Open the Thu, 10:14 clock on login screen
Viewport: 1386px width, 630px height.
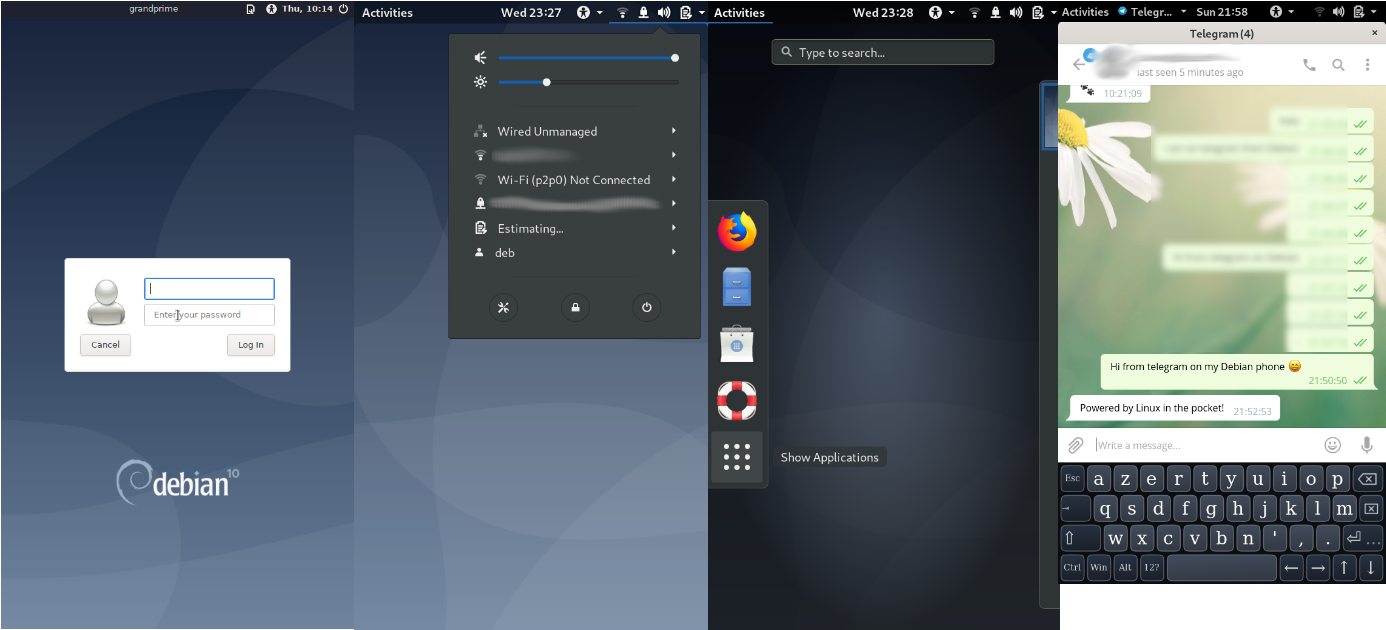(308, 9)
